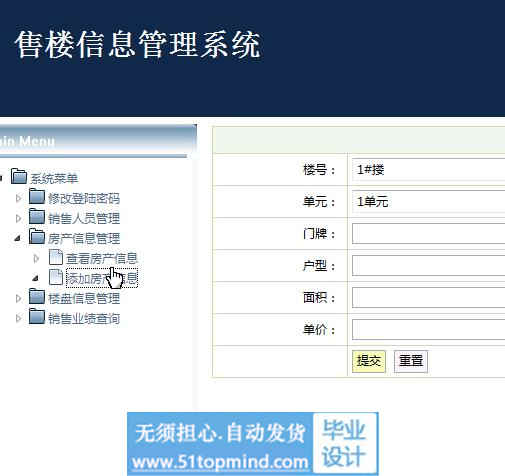
Task: Click the folder icon beside 销售业绩查询
Action: pos(37,317)
